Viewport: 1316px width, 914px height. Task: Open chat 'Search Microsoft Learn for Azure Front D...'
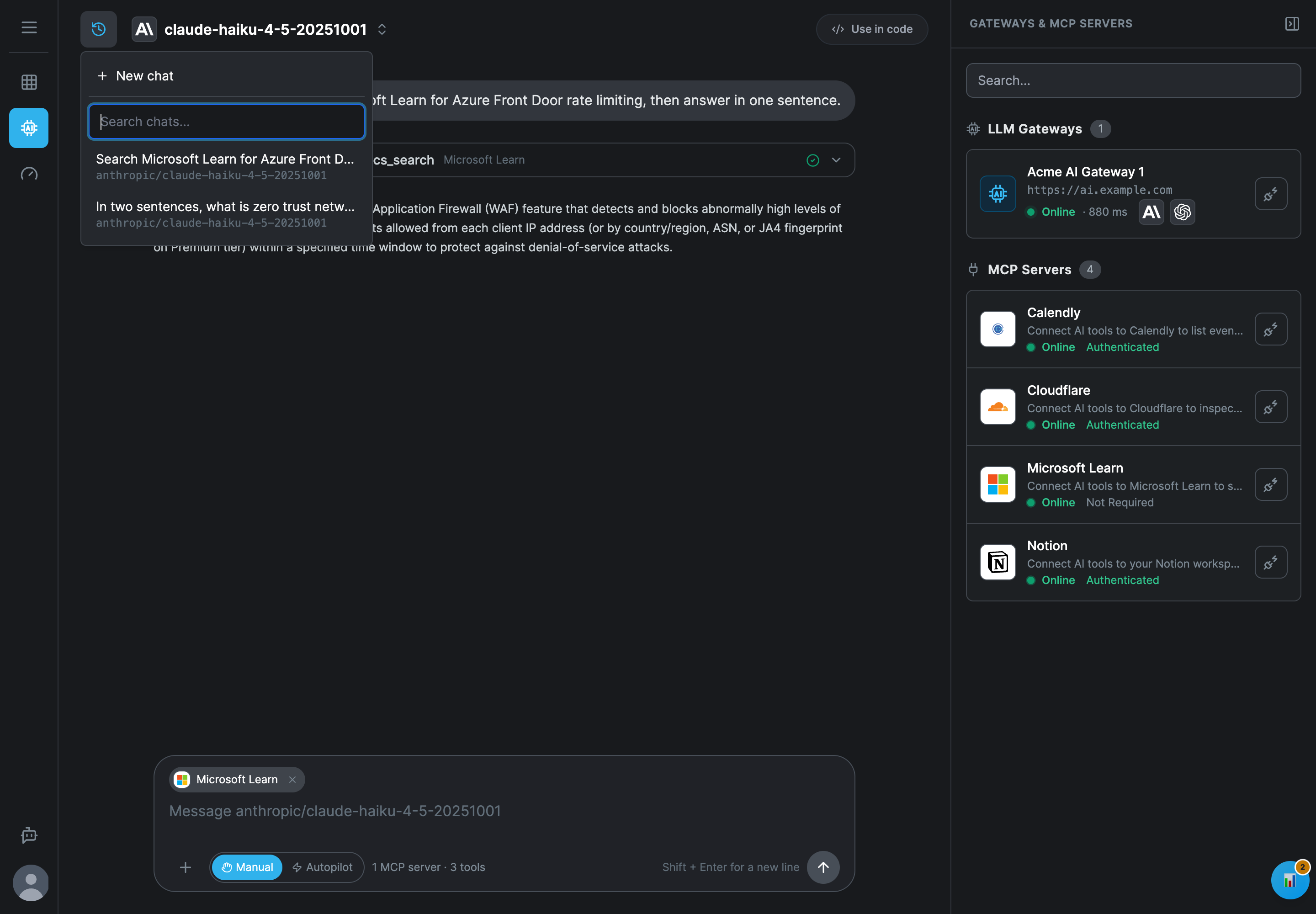227,167
